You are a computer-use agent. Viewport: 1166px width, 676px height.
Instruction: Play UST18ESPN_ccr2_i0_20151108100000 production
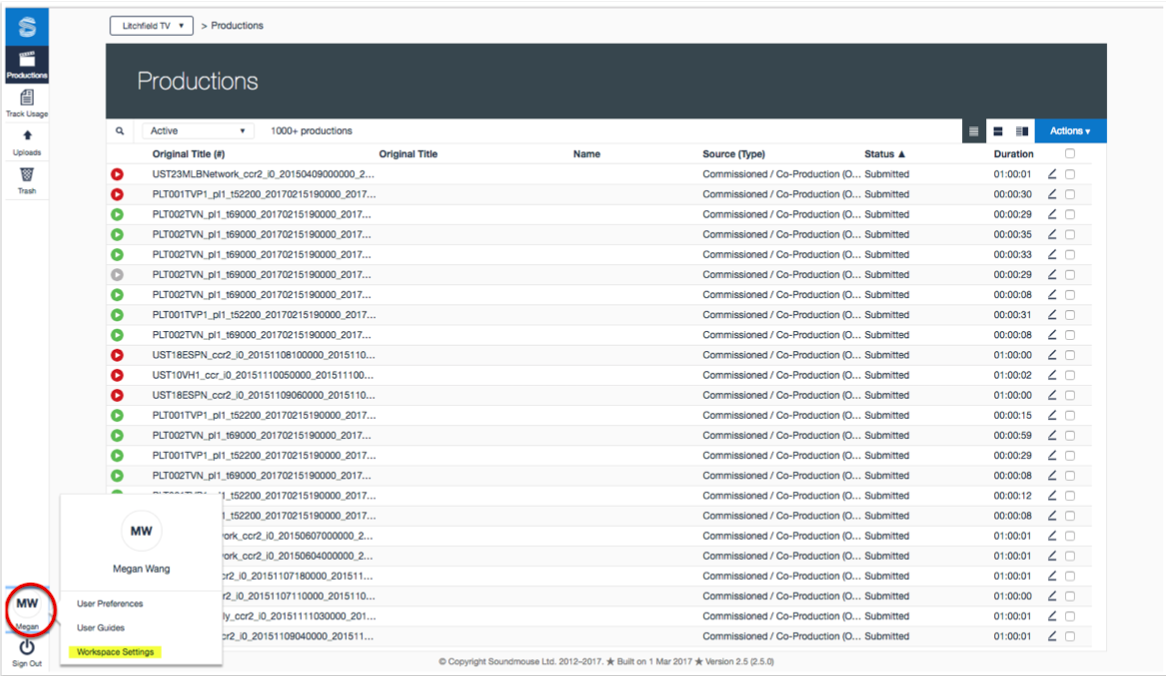coord(117,355)
